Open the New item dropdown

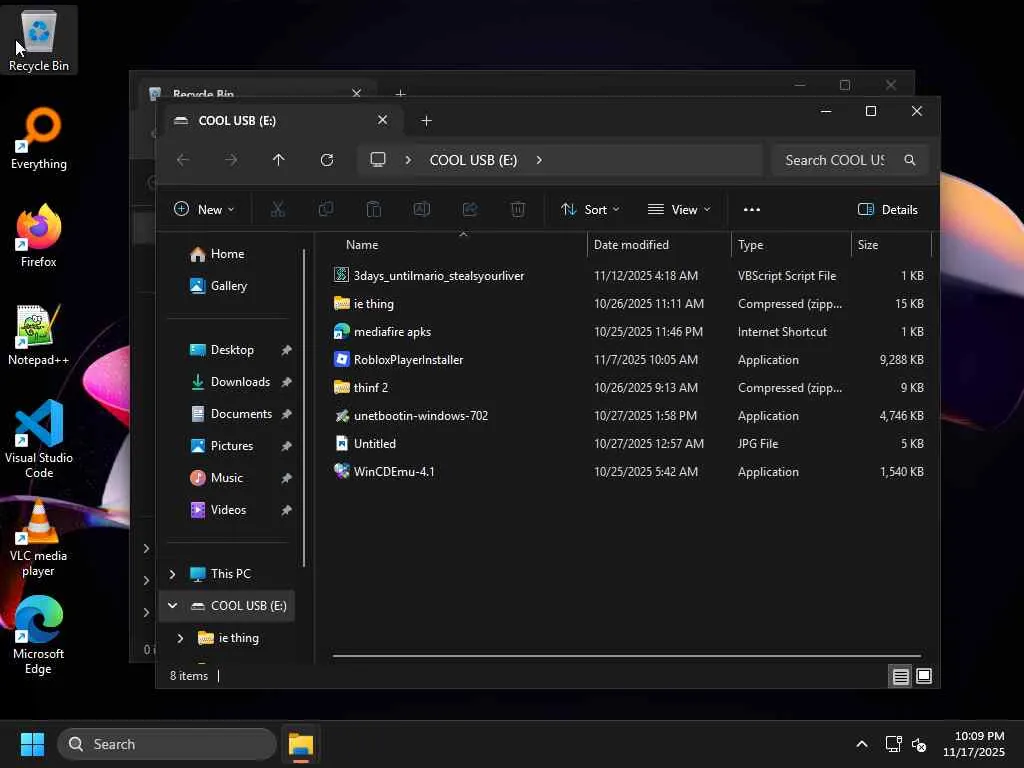point(204,210)
